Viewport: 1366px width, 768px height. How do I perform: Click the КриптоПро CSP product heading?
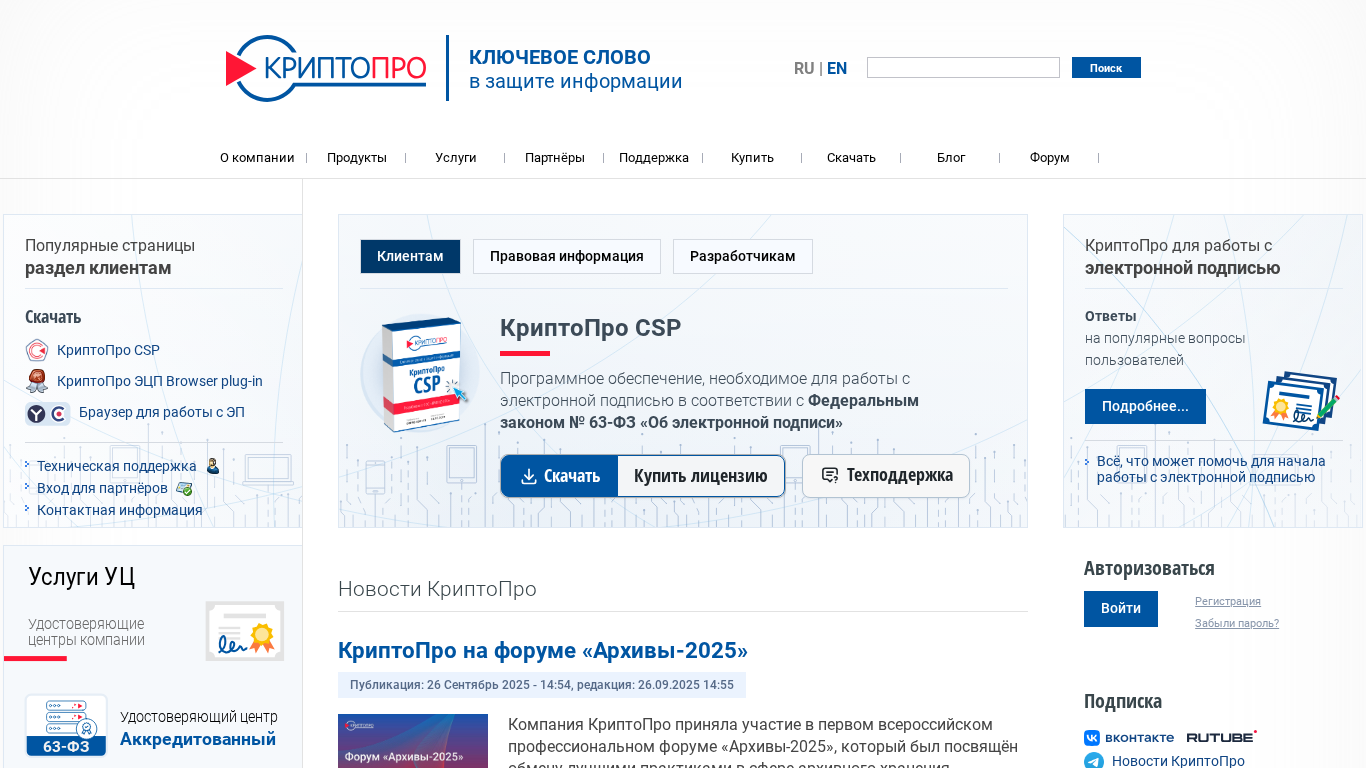(590, 328)
